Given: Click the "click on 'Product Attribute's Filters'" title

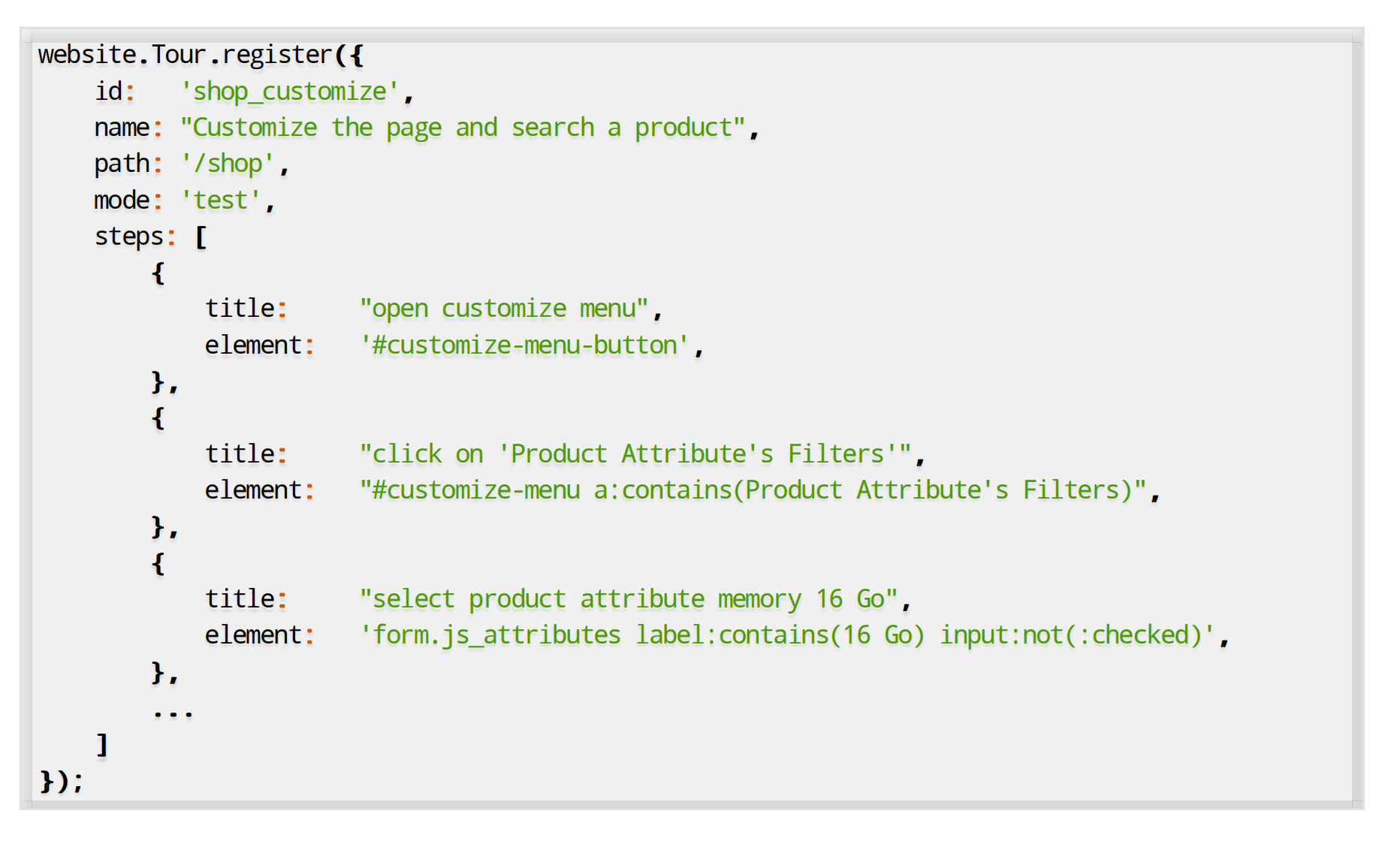Looking at the screenshot, I should [635, 454].
